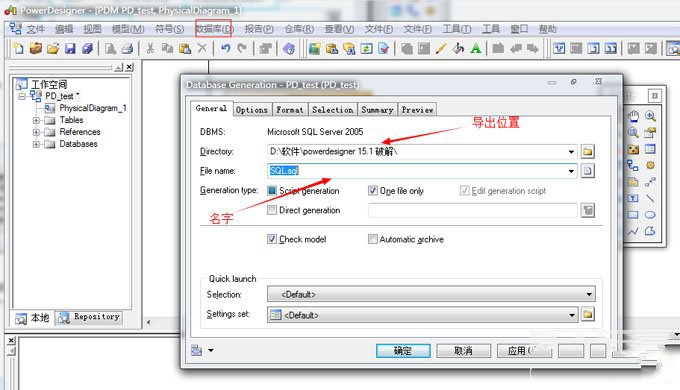Select the zoom in tool in palette

650,116
